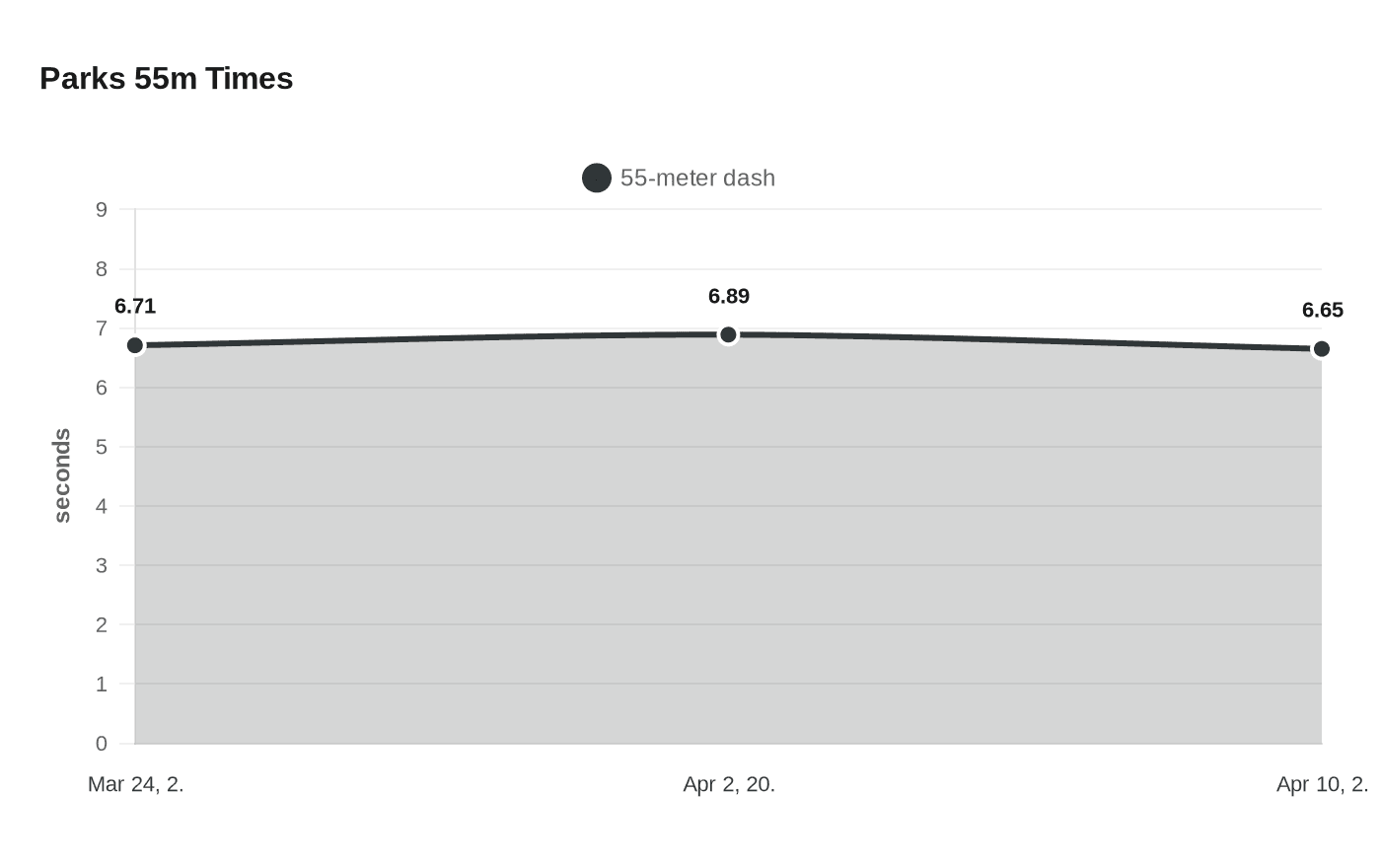This screenshot has height=868, width=1381.
Task: Click the 6.89 data label
Action: click(729, 297)
